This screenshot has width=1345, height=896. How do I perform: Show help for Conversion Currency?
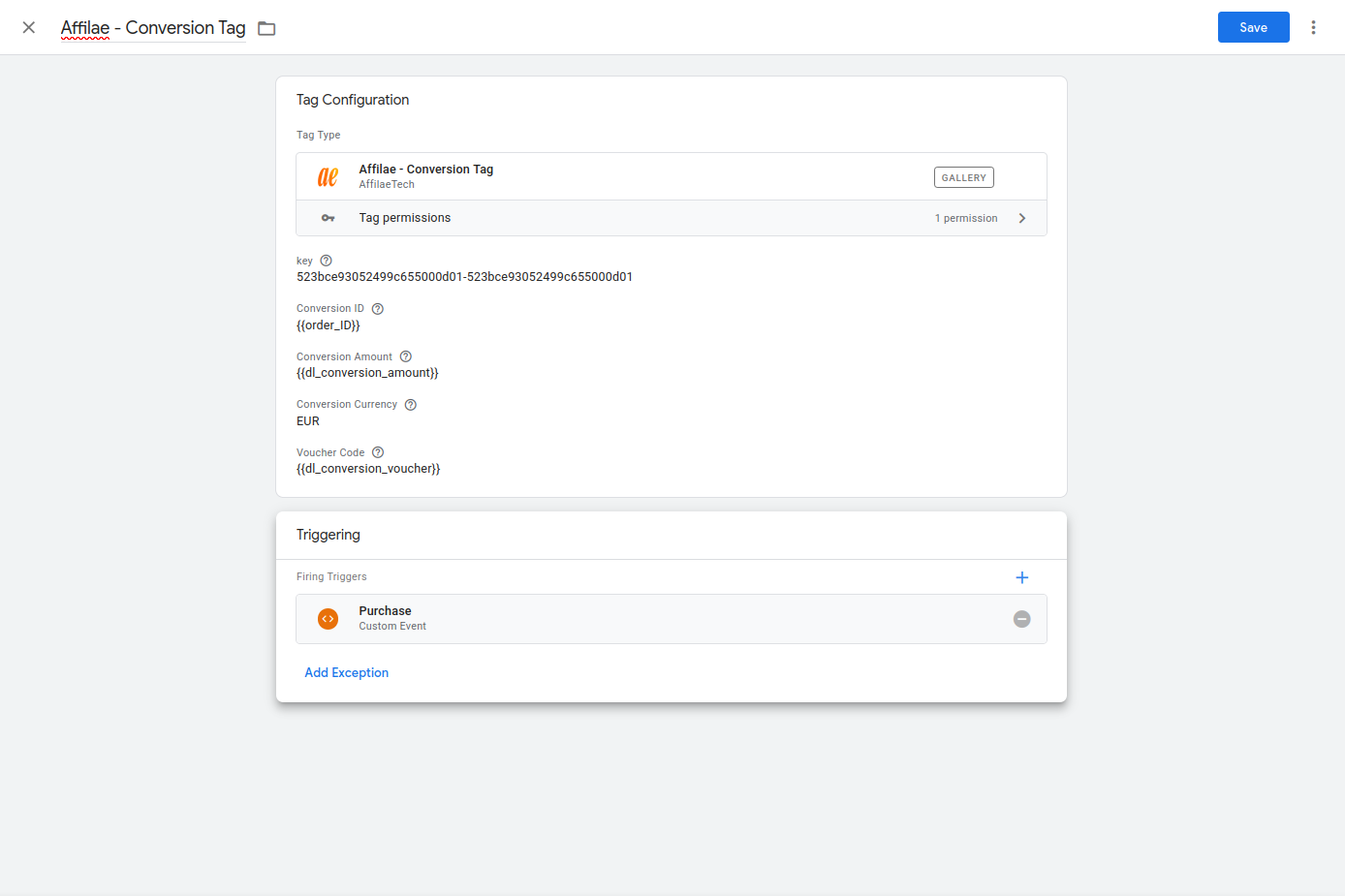pos(411,405)
